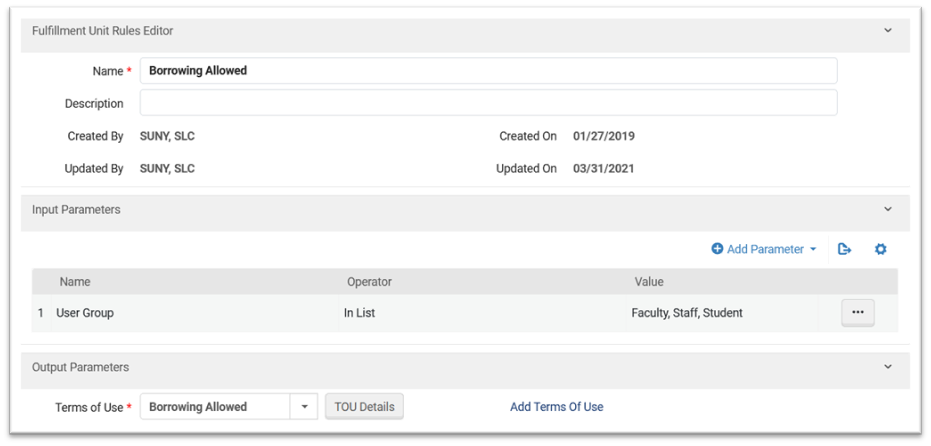Click the export list icon
931x446 pixels.
844,249
